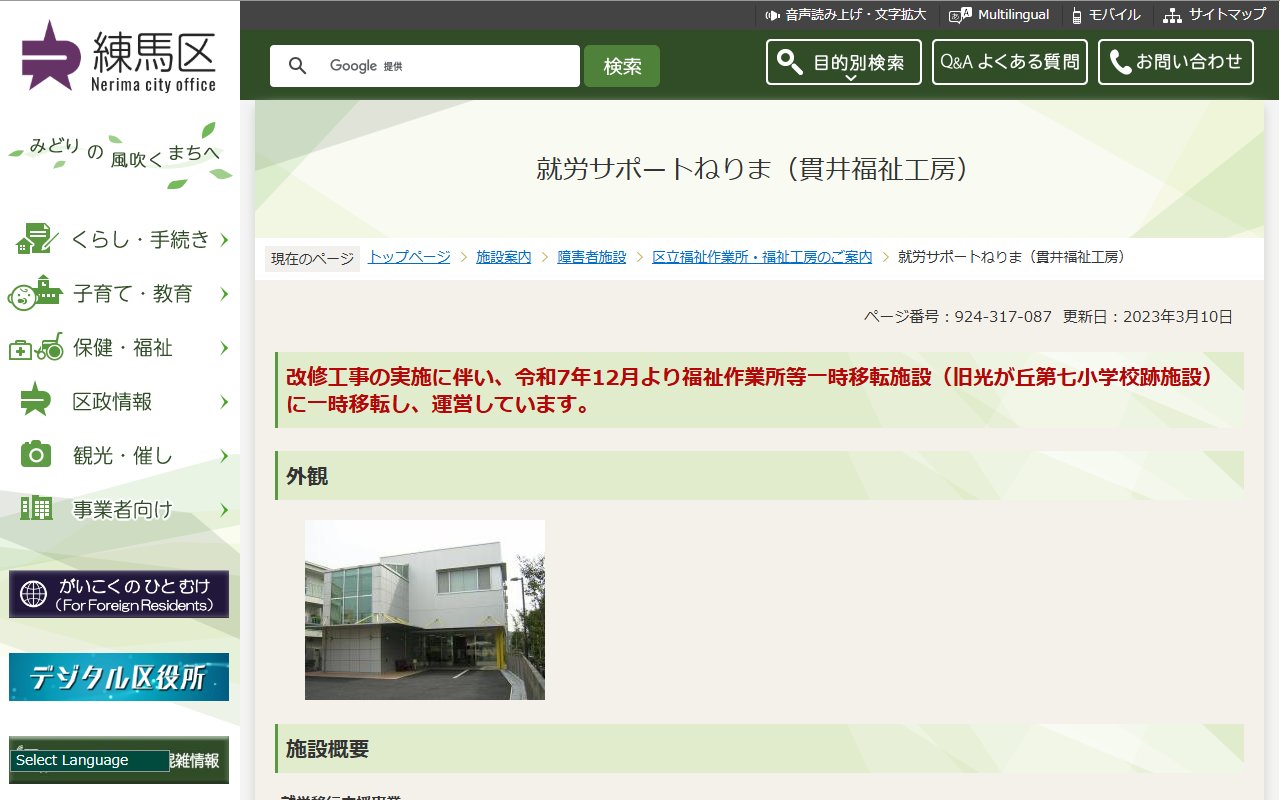Image resolution: width=1280 pixels, height=800 pixels.
Task: Expand くらし・手続き chevron arrow
Action: (x=224, y=239)
